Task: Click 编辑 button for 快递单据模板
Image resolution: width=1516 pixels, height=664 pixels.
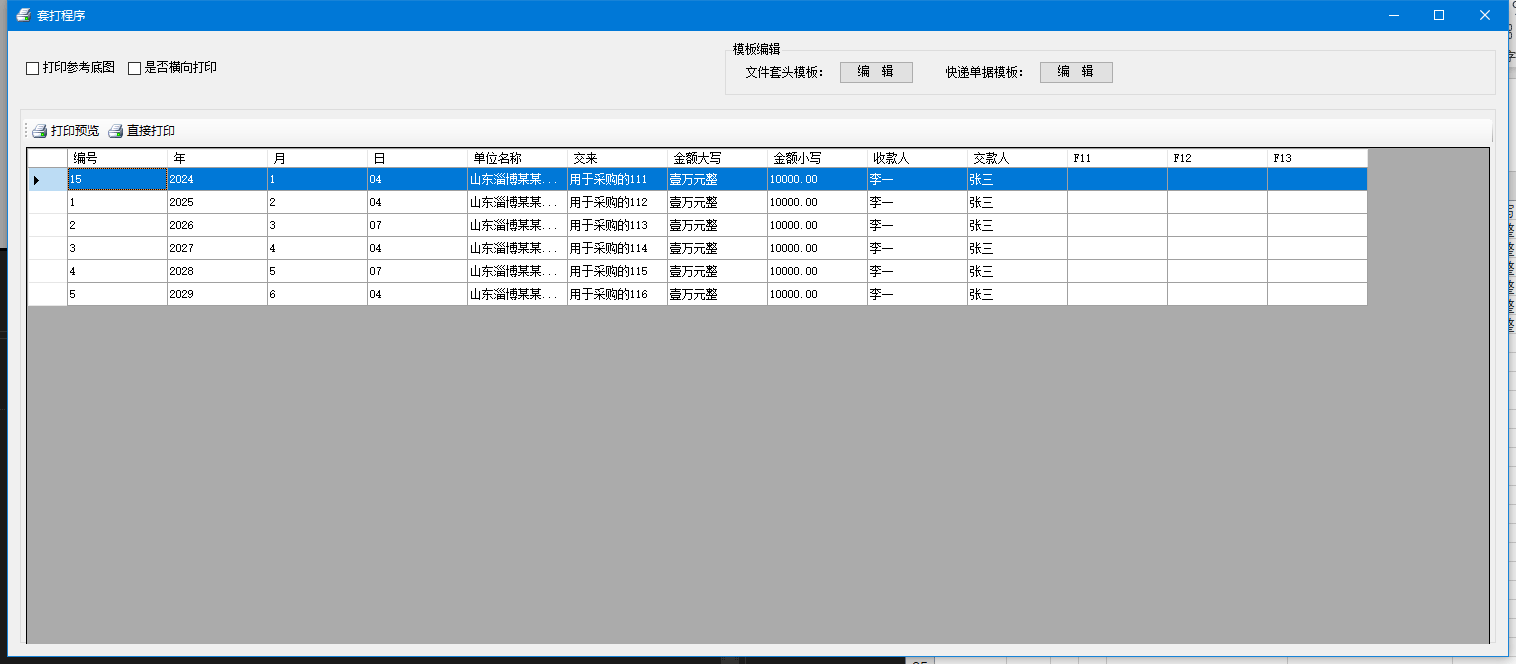Action: tap(1076, 72)
